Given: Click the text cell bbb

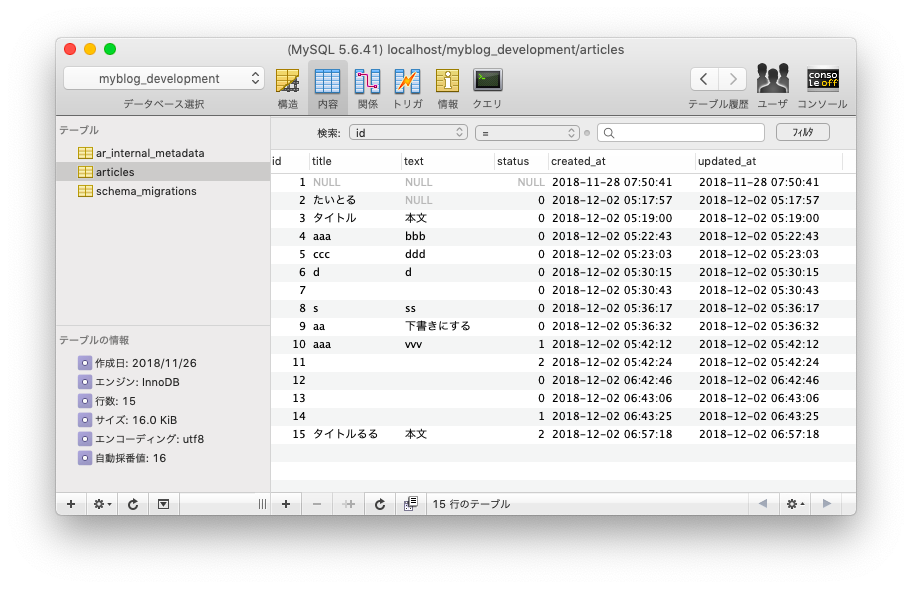Looking at the screenshot, I should [415, 236].
